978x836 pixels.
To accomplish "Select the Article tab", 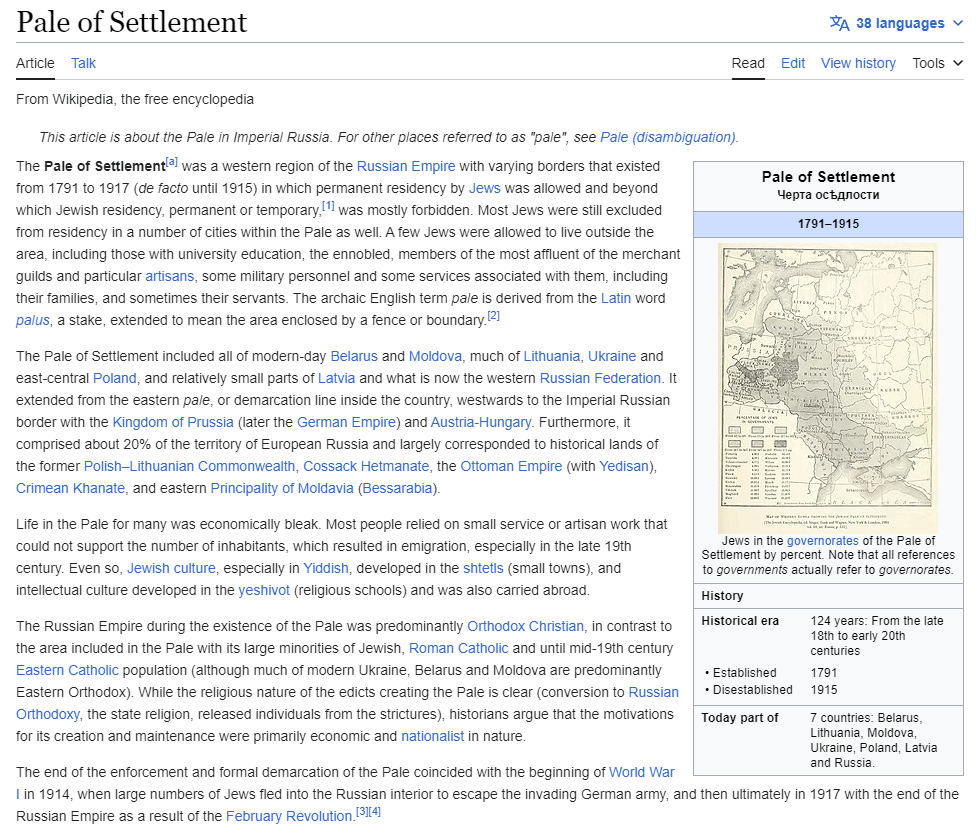I will 35,63.
